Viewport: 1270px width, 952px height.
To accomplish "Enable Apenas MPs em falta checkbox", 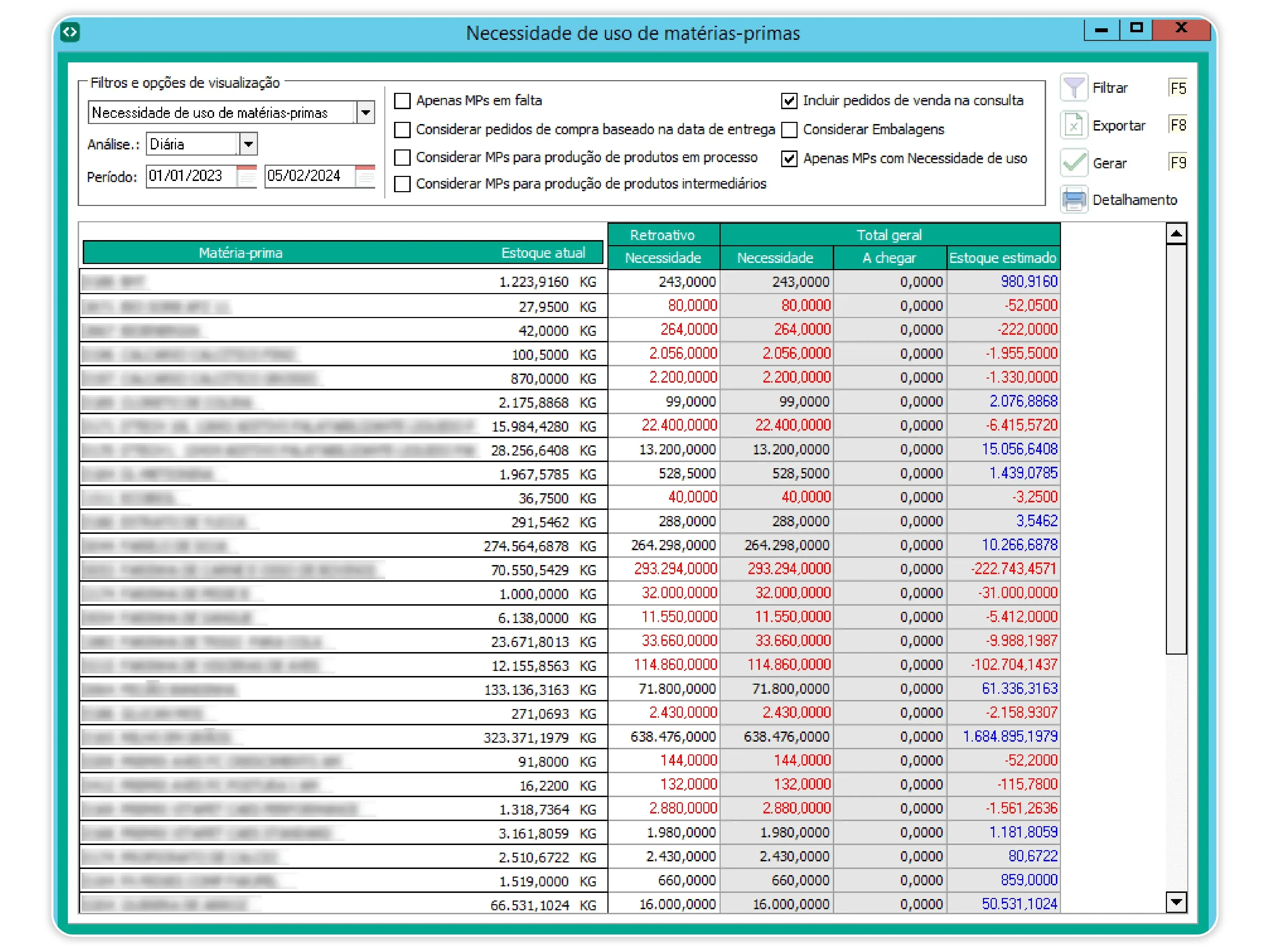I will pos(402,101).
